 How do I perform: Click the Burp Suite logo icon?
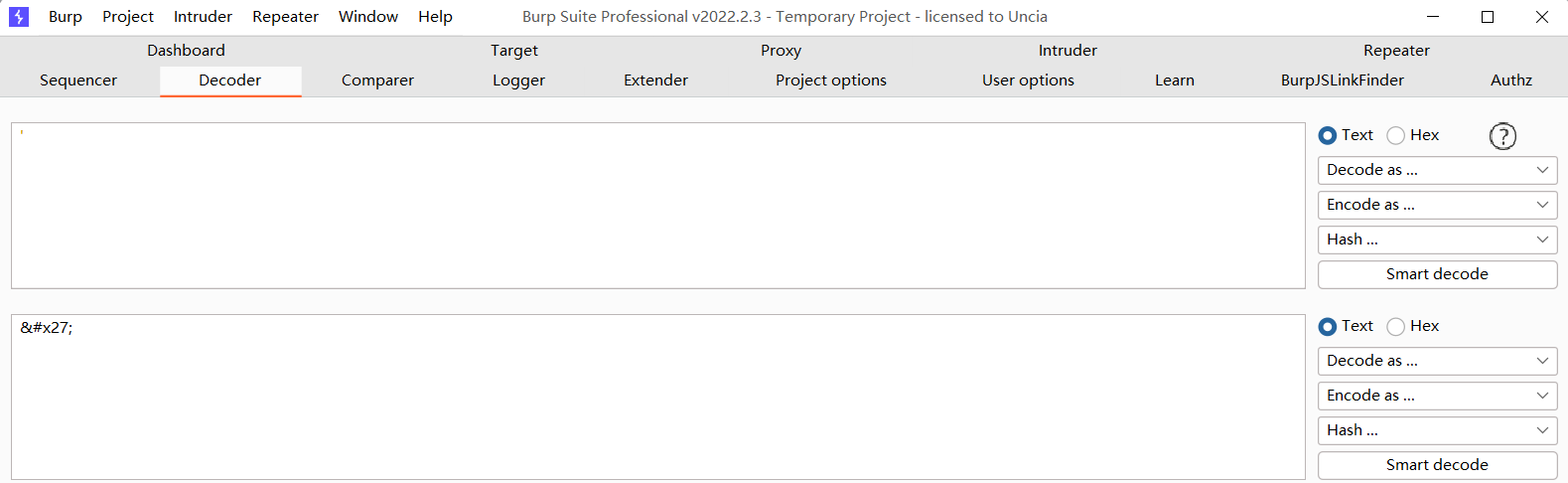click(x=19, y=17)
